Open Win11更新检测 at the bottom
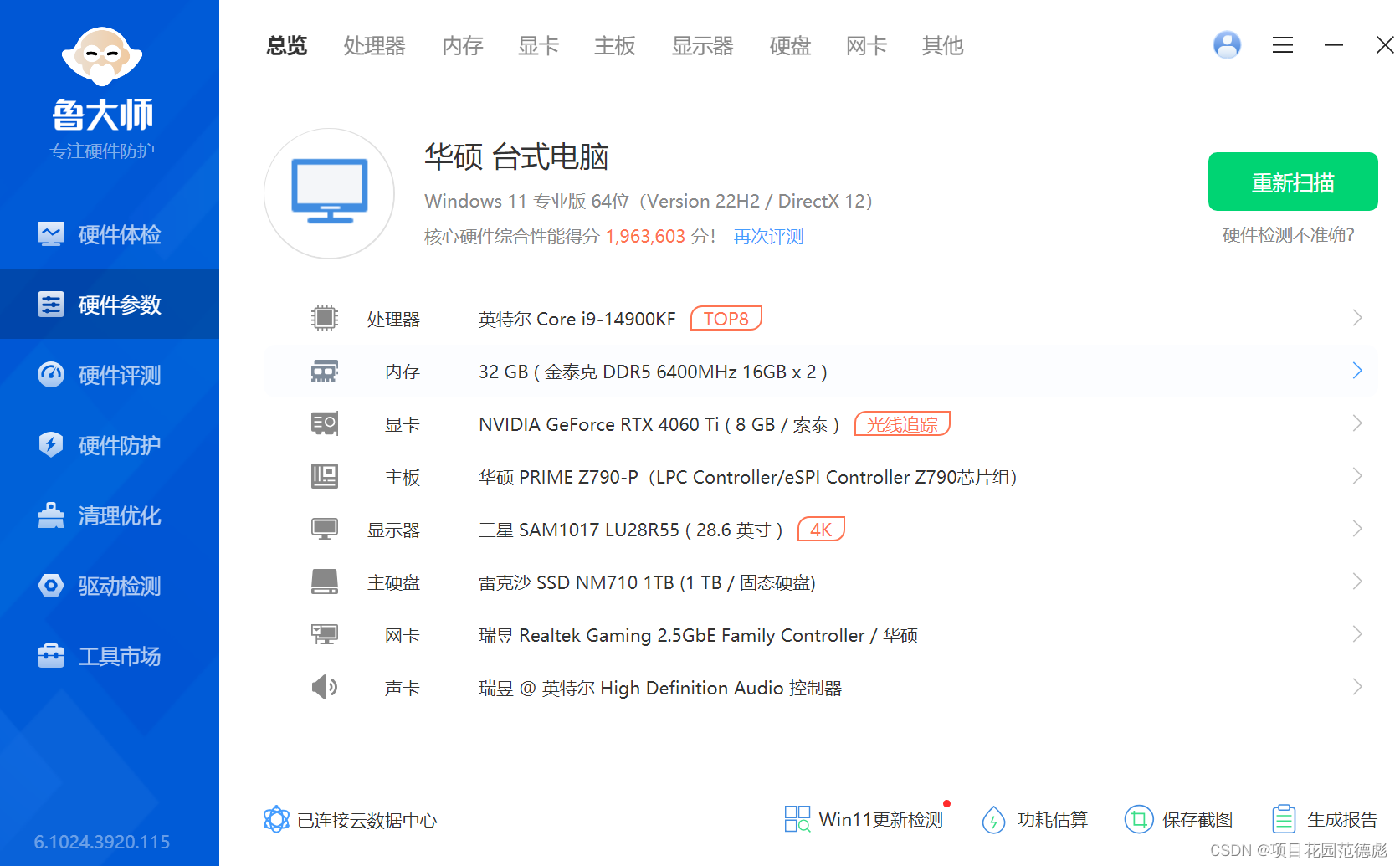This screenshot has width=1400, height=866. coord(864,819)
